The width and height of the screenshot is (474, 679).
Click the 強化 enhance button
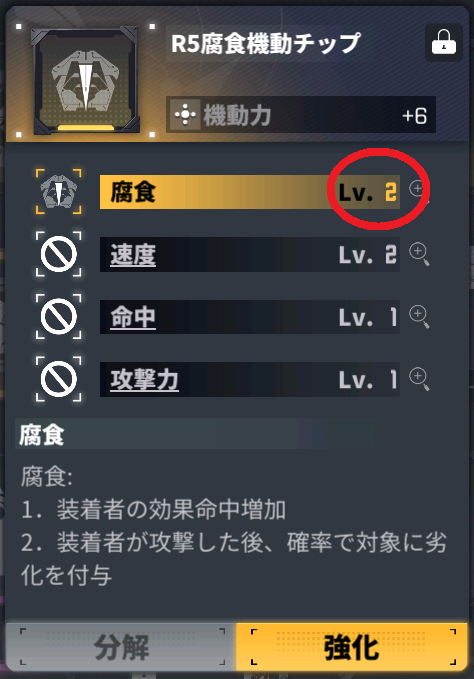[352, 647]
